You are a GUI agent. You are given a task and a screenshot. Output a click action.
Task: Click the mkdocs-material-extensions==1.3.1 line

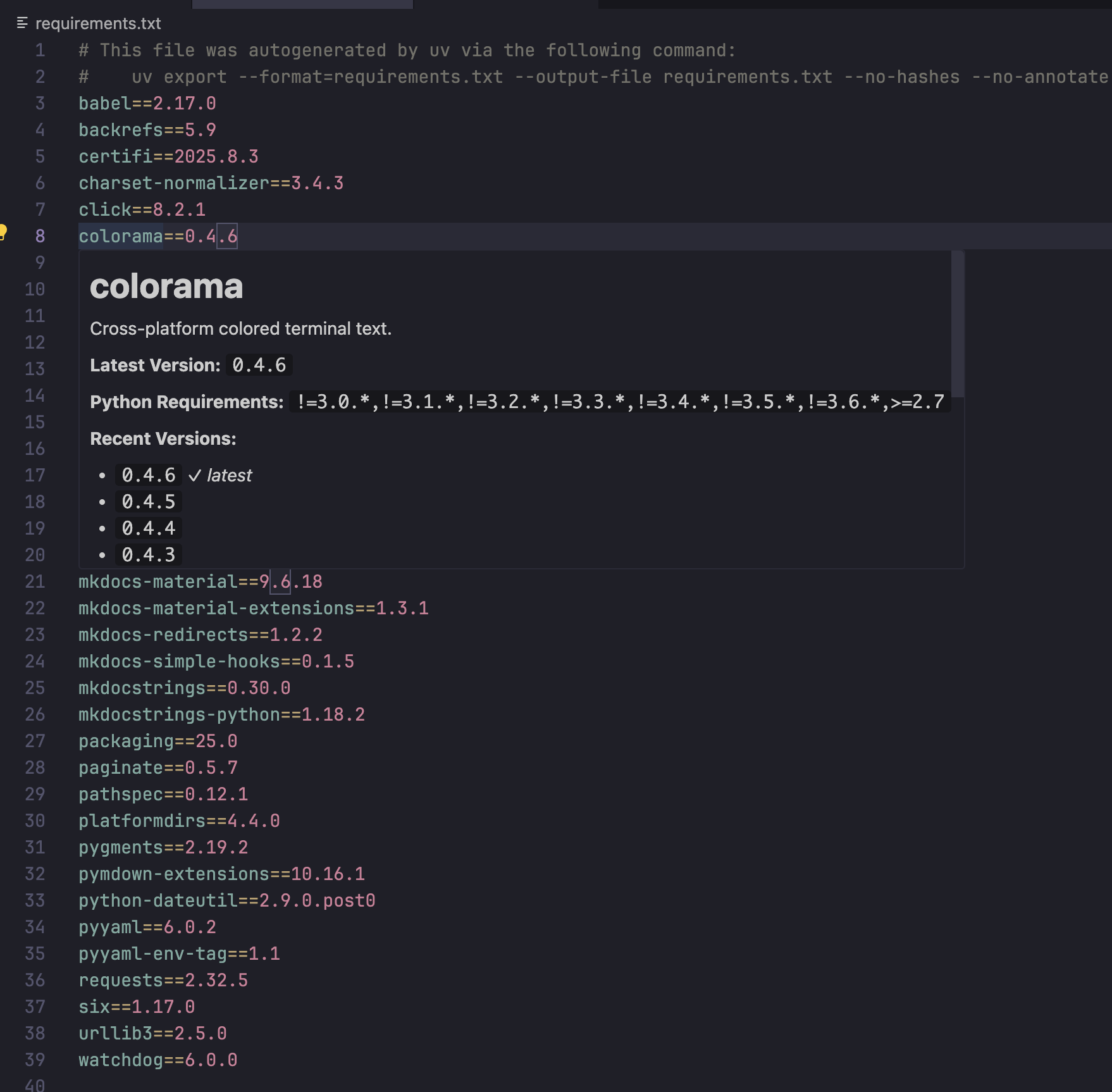(254, 608)
